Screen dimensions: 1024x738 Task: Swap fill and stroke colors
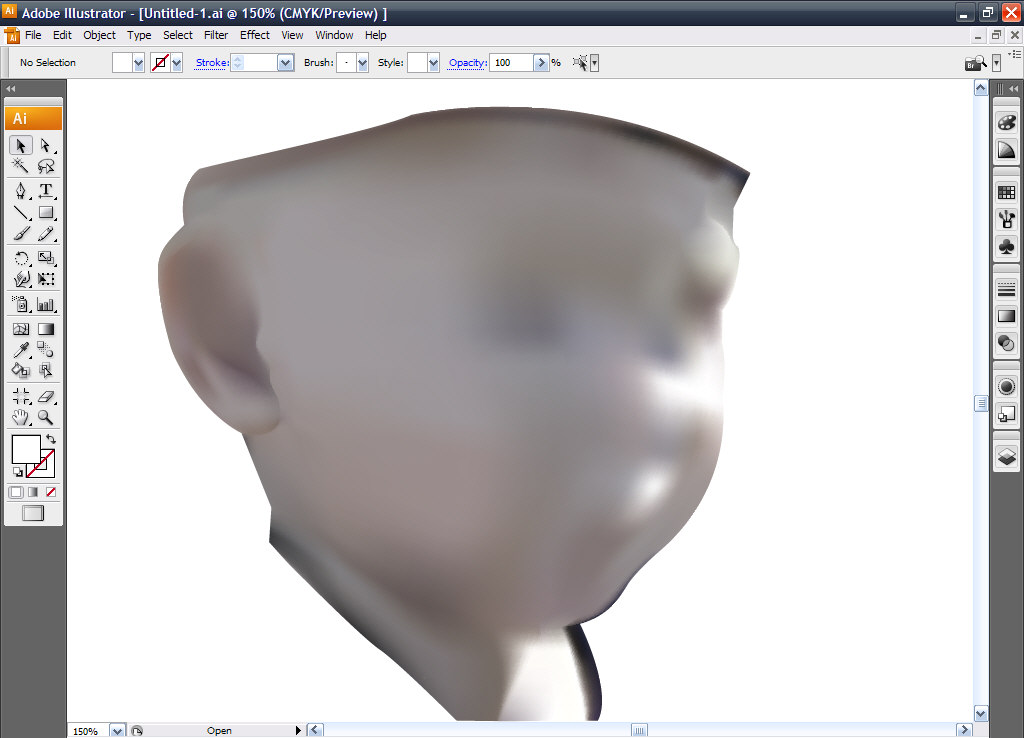[51, 439]
